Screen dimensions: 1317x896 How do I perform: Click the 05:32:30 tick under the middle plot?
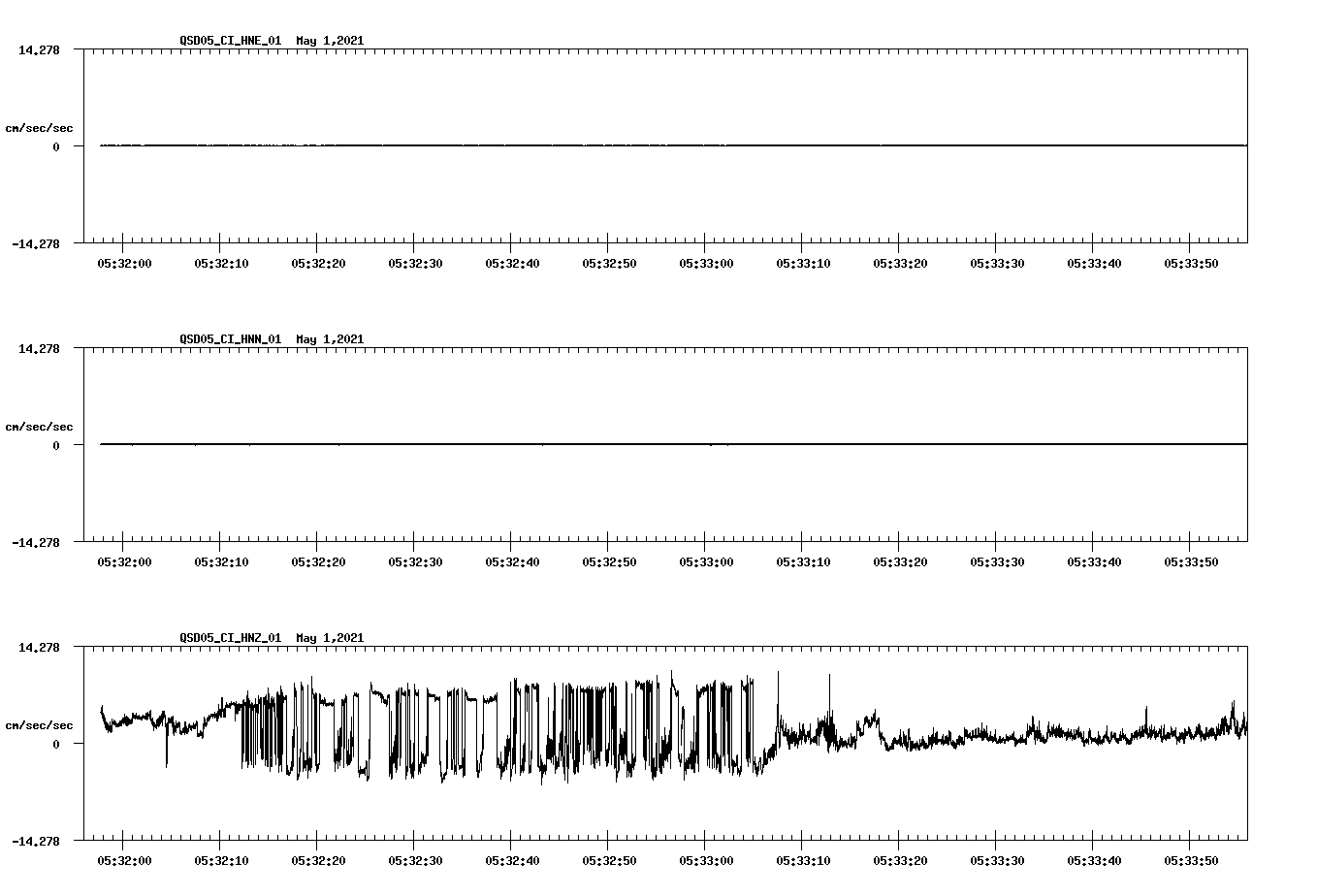(x=415, y=560)
